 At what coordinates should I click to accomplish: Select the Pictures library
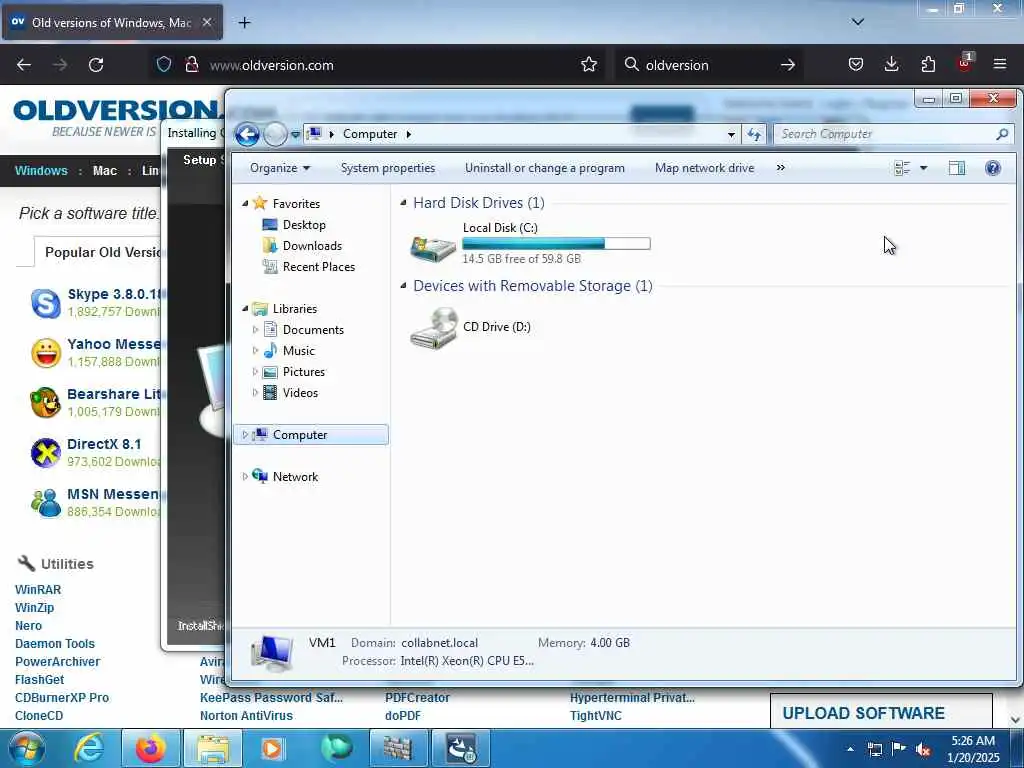tap(304, 372)
